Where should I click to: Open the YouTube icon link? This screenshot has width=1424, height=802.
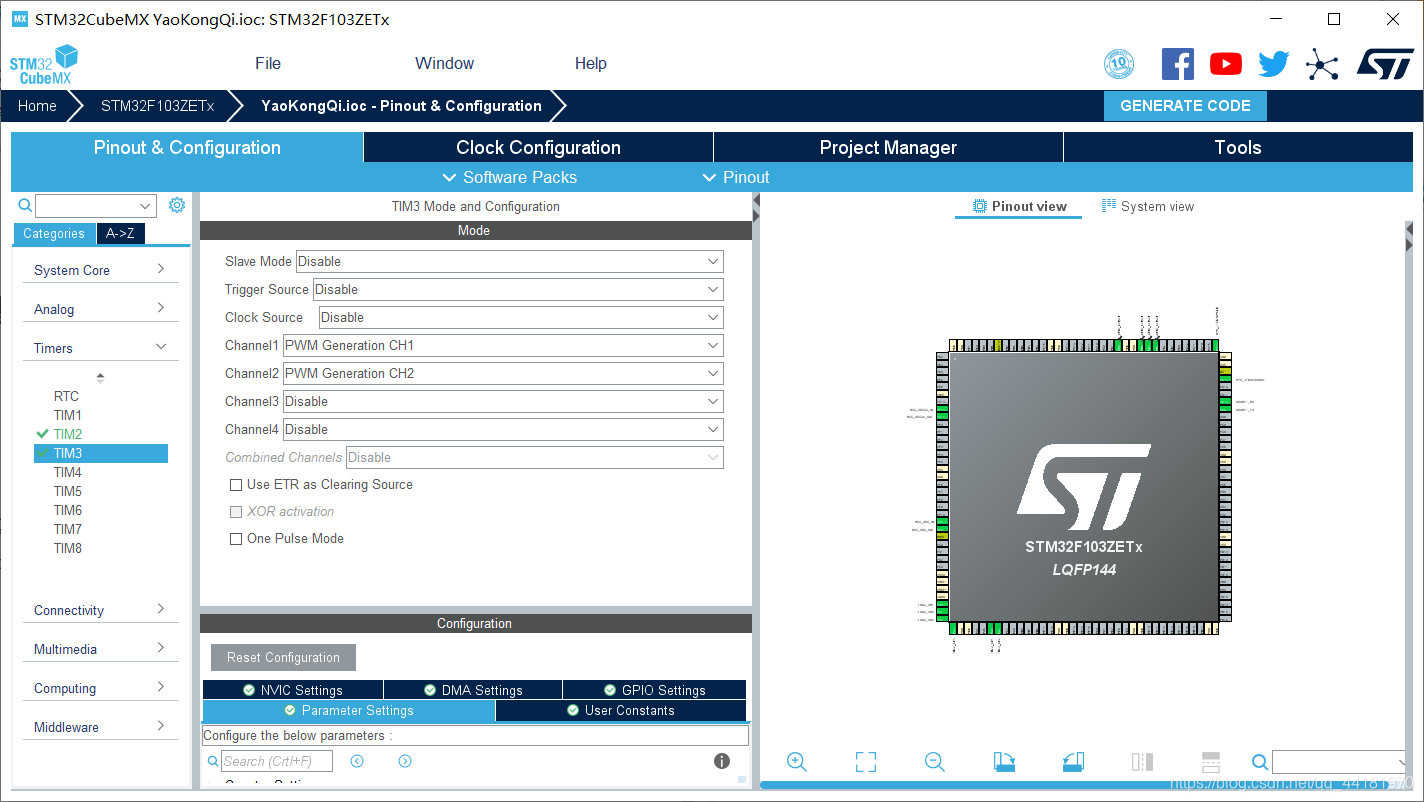(1226, 64)
